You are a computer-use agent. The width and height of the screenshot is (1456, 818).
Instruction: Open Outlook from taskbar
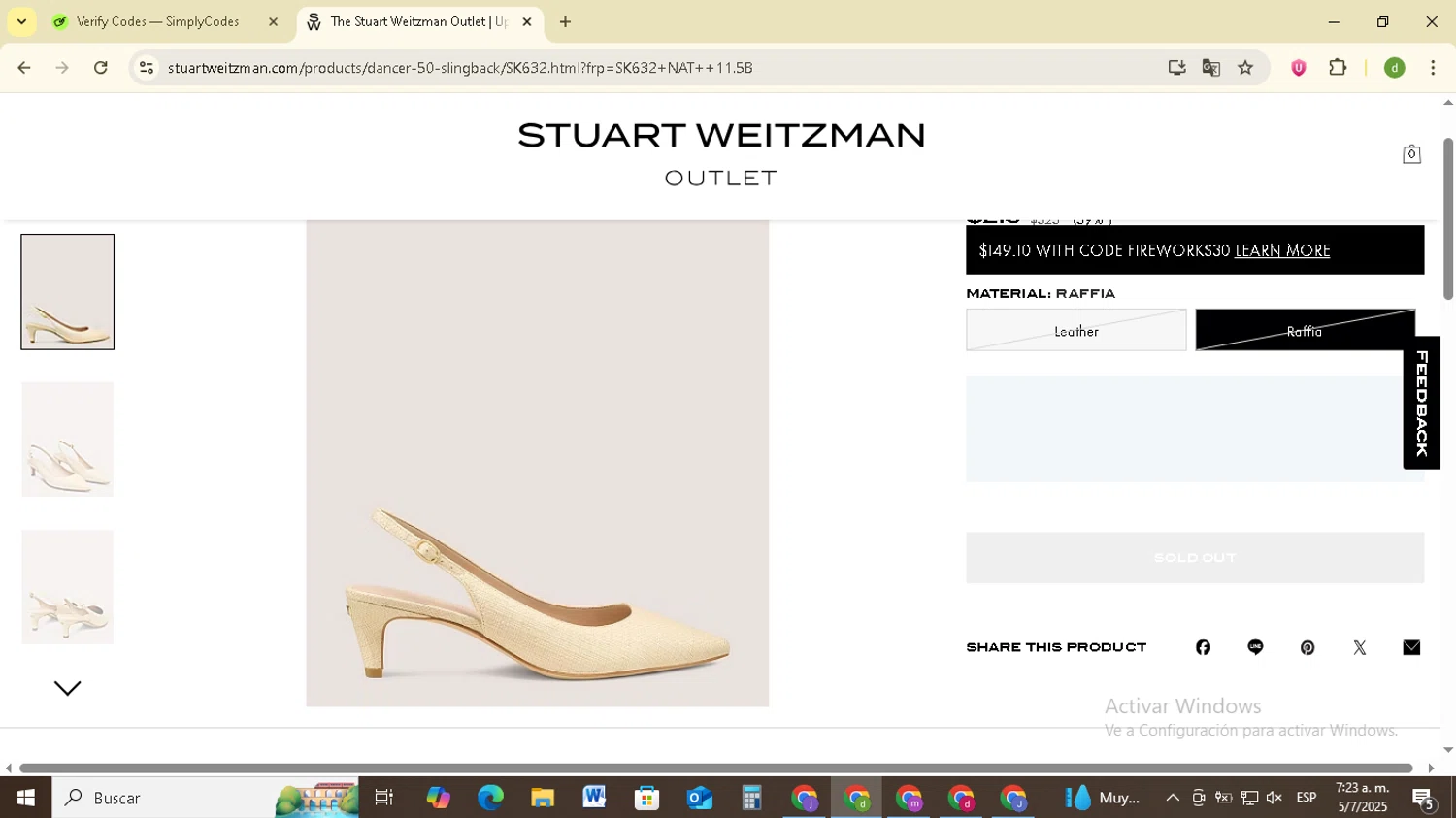[x=700, y=798]
